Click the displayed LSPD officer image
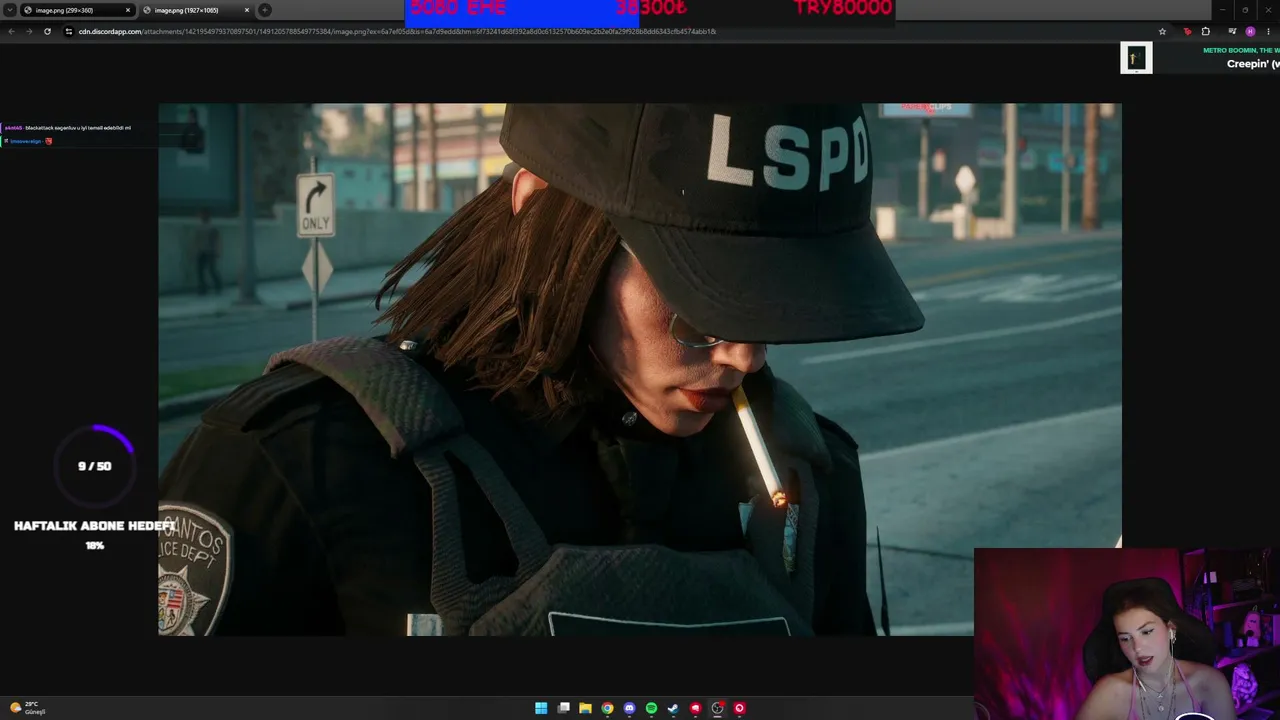Screen dimensions: 1280x720 pos(640,369)
